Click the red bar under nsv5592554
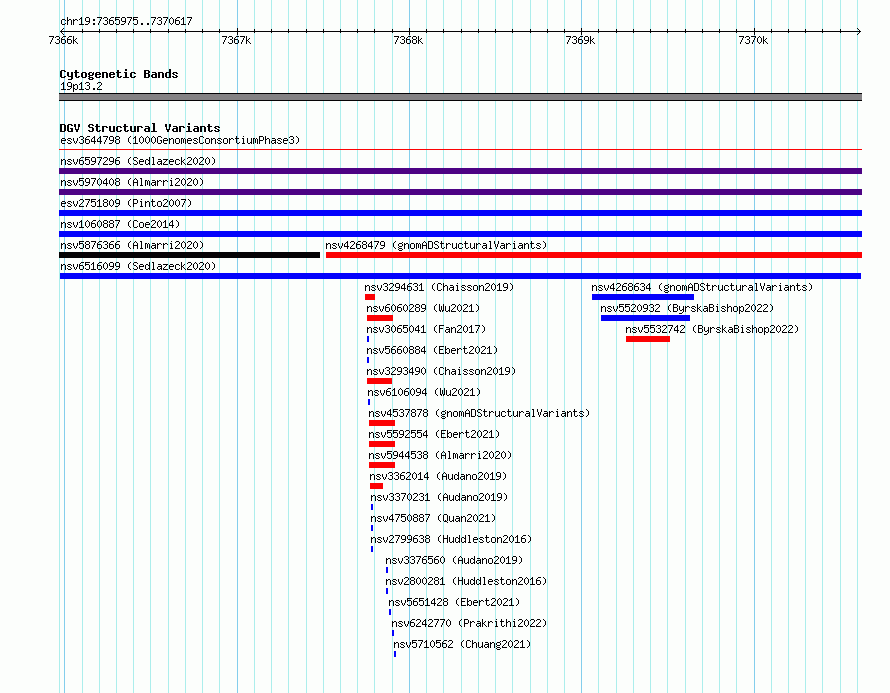The height and width of the screenshot is (693, 890). pos(381,444)
